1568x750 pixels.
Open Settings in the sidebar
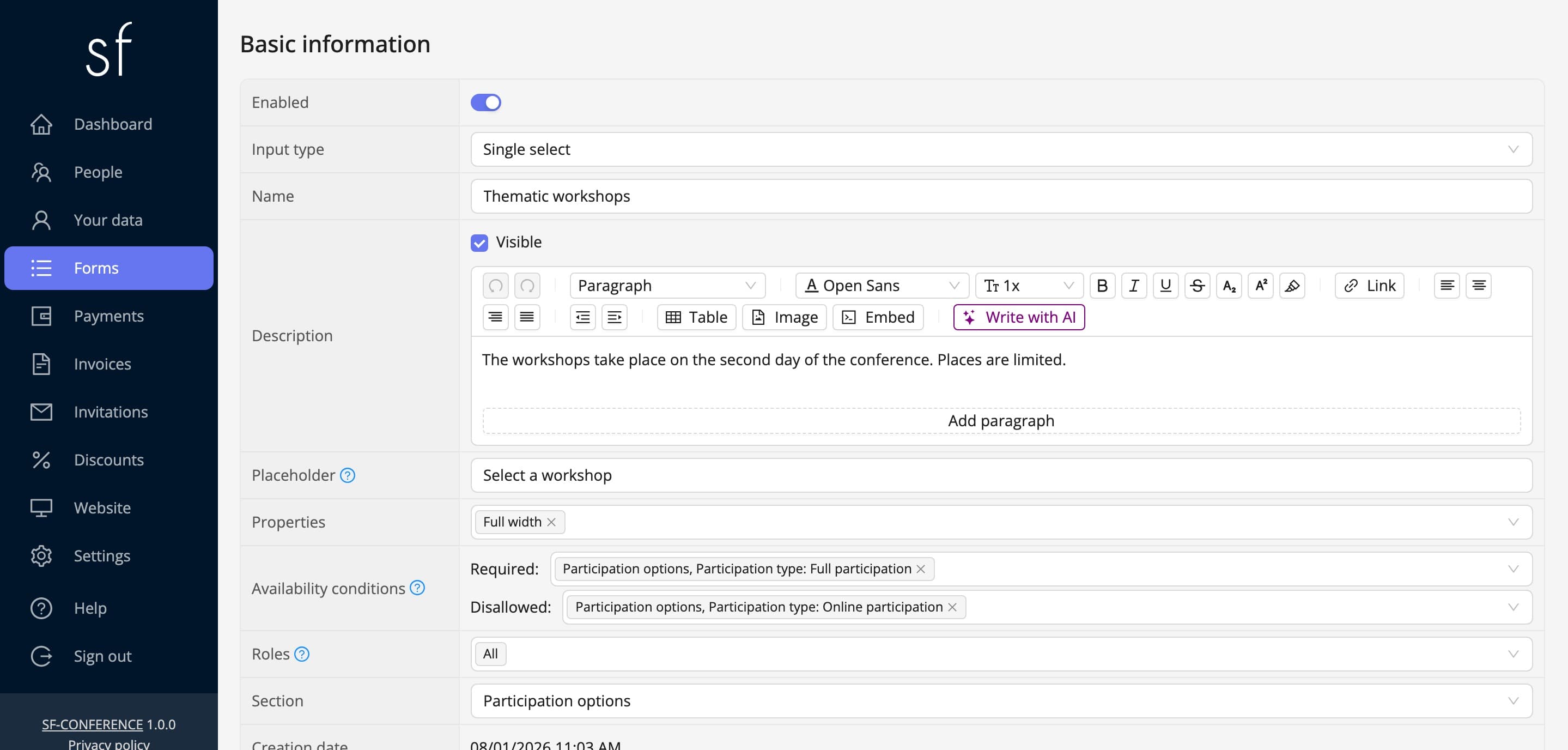(109, 557)
